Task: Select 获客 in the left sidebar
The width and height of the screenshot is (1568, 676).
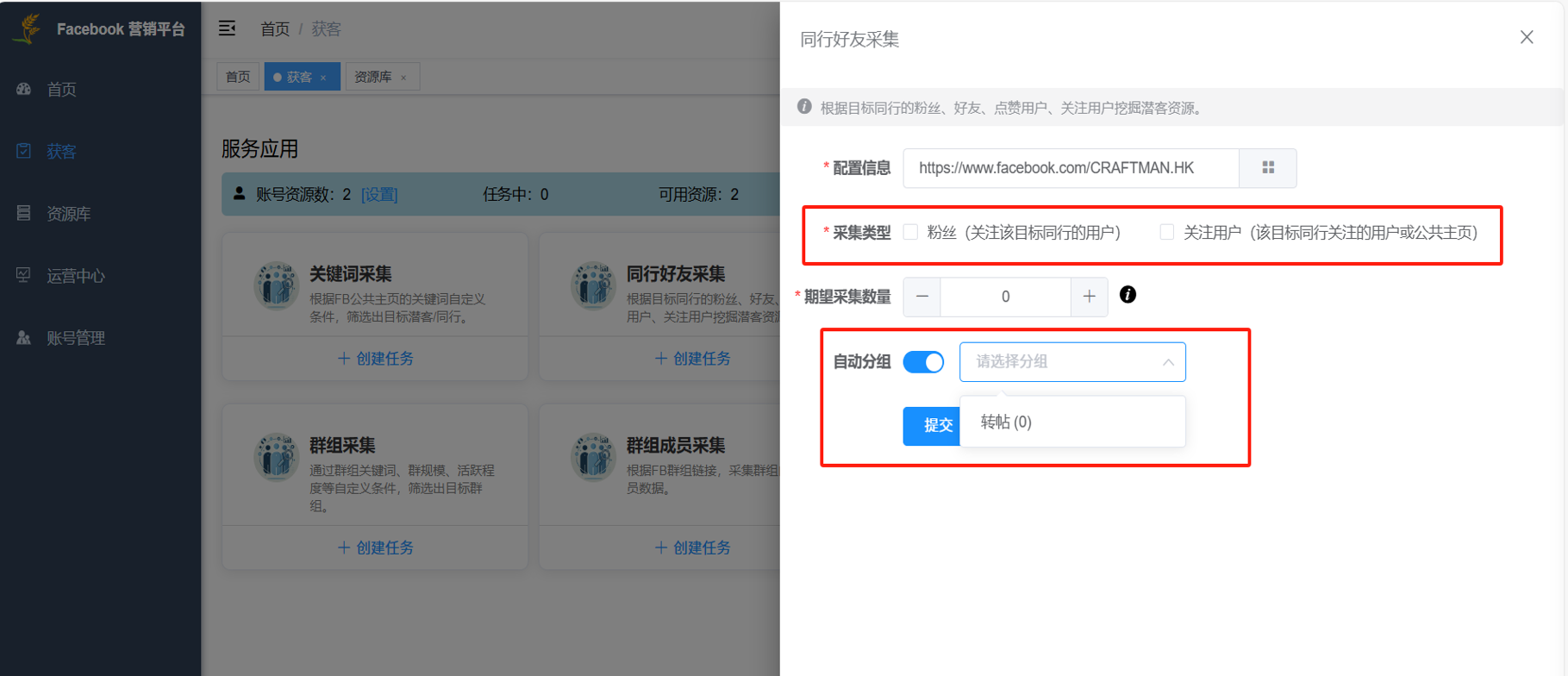Action: (61, 152)
